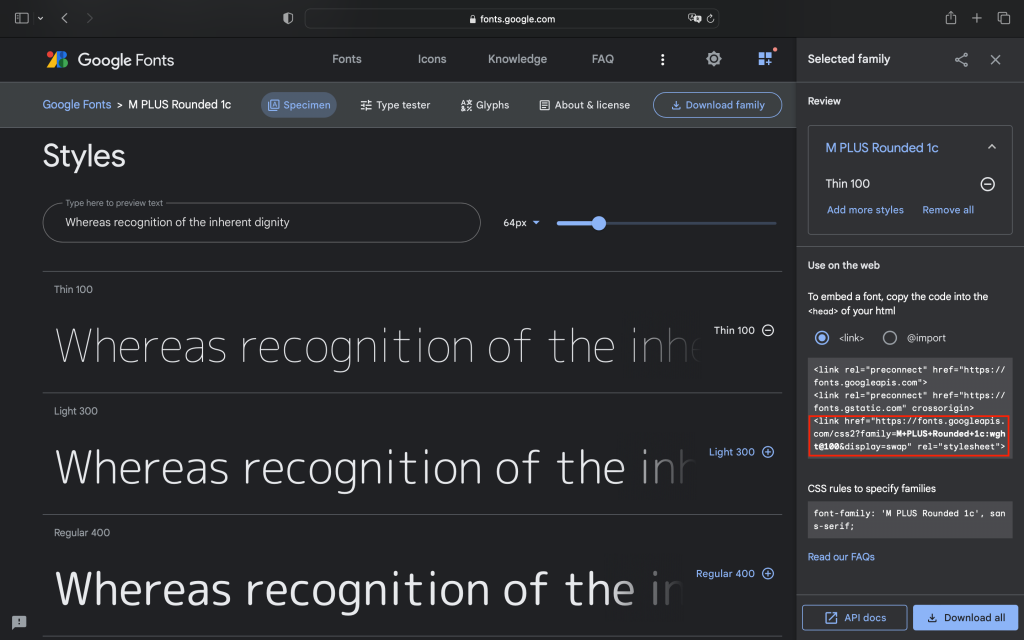Toggle theme with the brightness icon
The width and height of the screenshot is (1024, 640).
[x=714, y=59]
